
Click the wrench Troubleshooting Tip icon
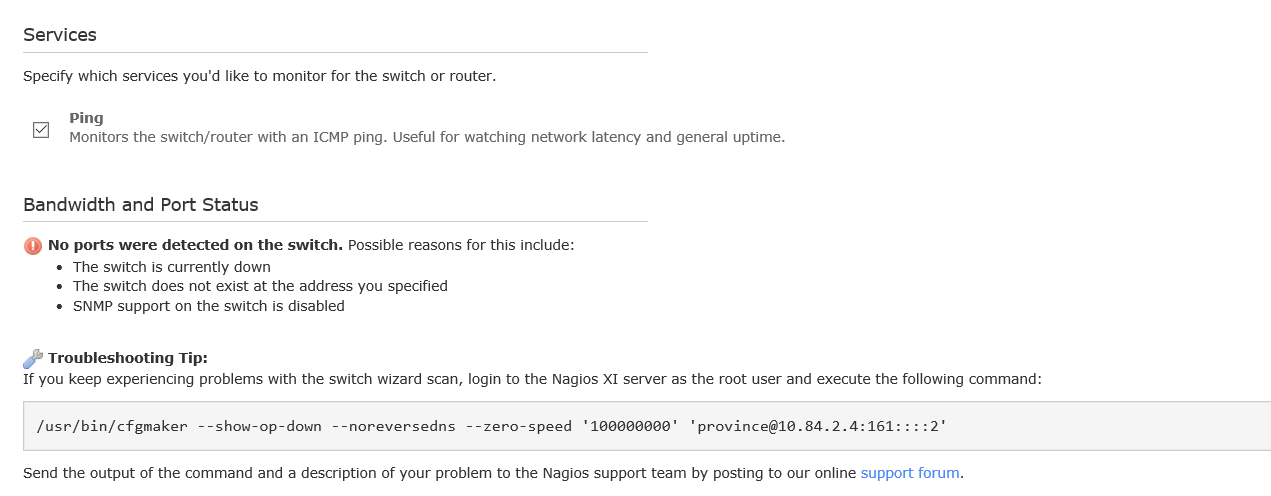(33, 358)
